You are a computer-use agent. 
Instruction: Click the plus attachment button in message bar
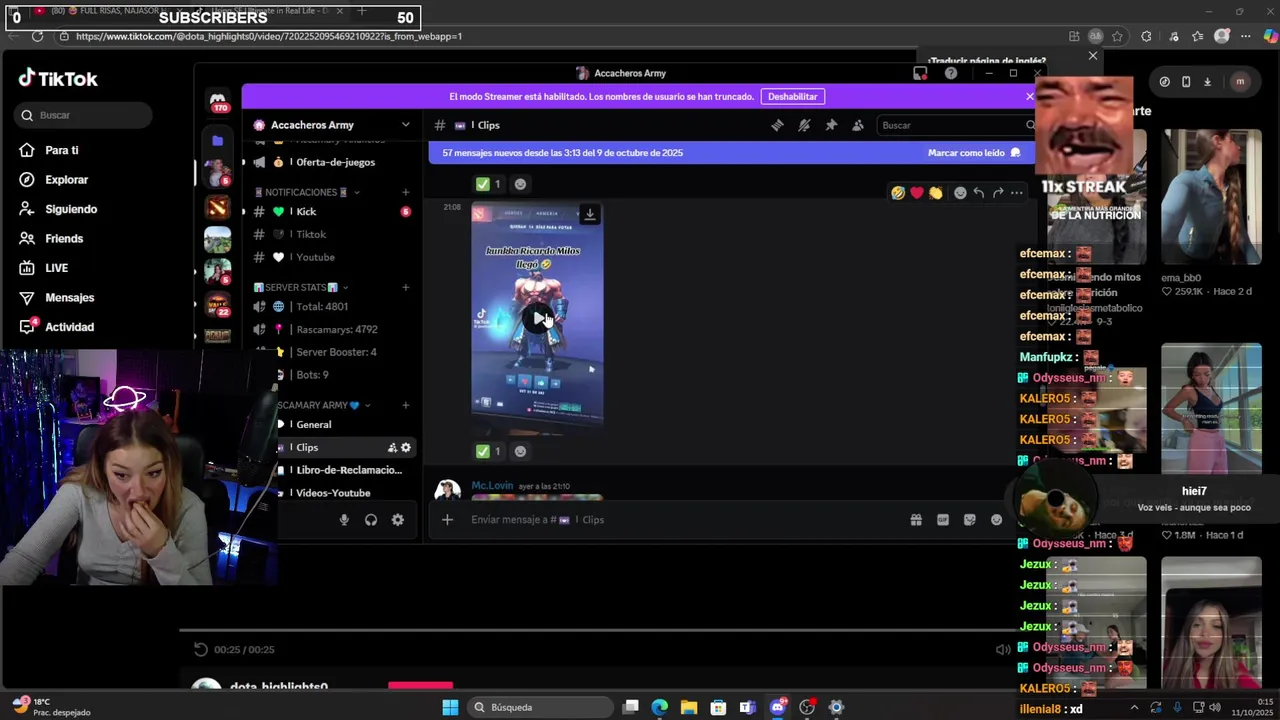tap(447, 519)
